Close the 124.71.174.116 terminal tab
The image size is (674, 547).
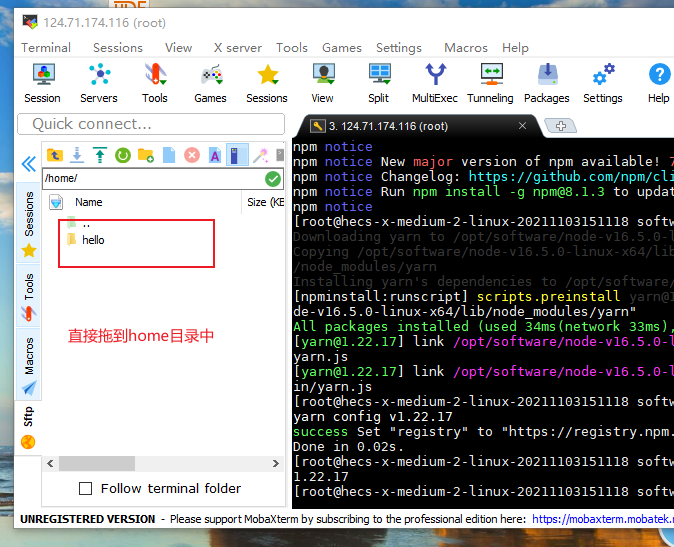tap(522, 125)
